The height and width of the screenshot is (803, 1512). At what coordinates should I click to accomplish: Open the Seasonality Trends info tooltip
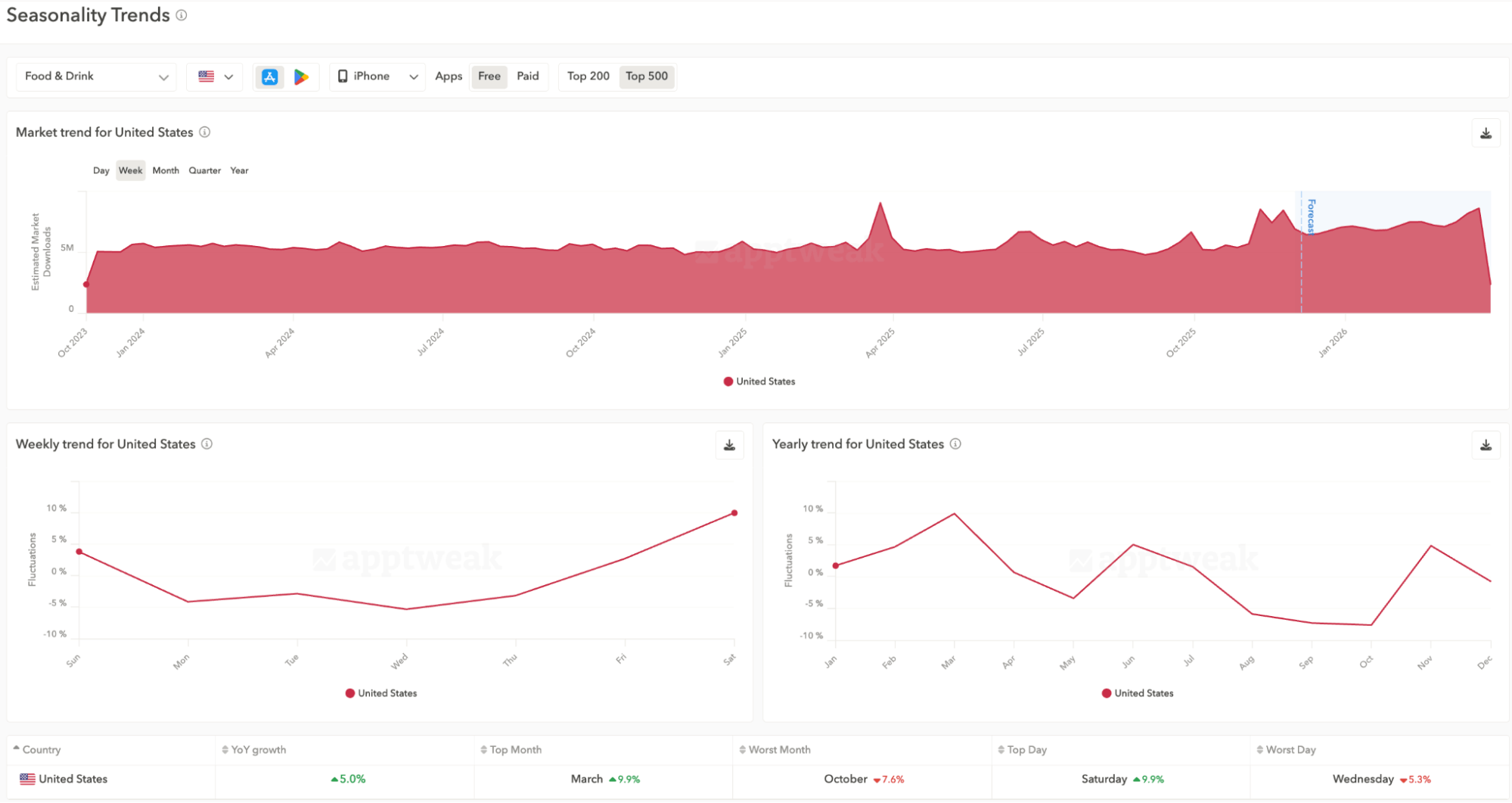[180, 15]
